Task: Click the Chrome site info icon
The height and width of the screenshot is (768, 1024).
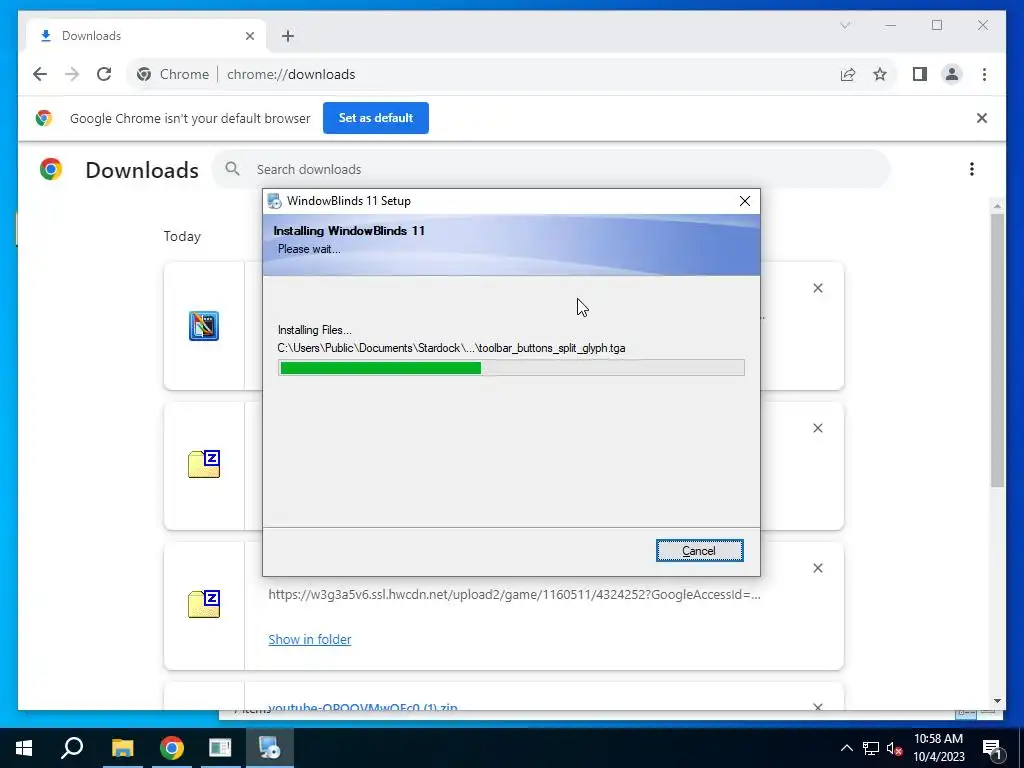Action: (144, 74)
